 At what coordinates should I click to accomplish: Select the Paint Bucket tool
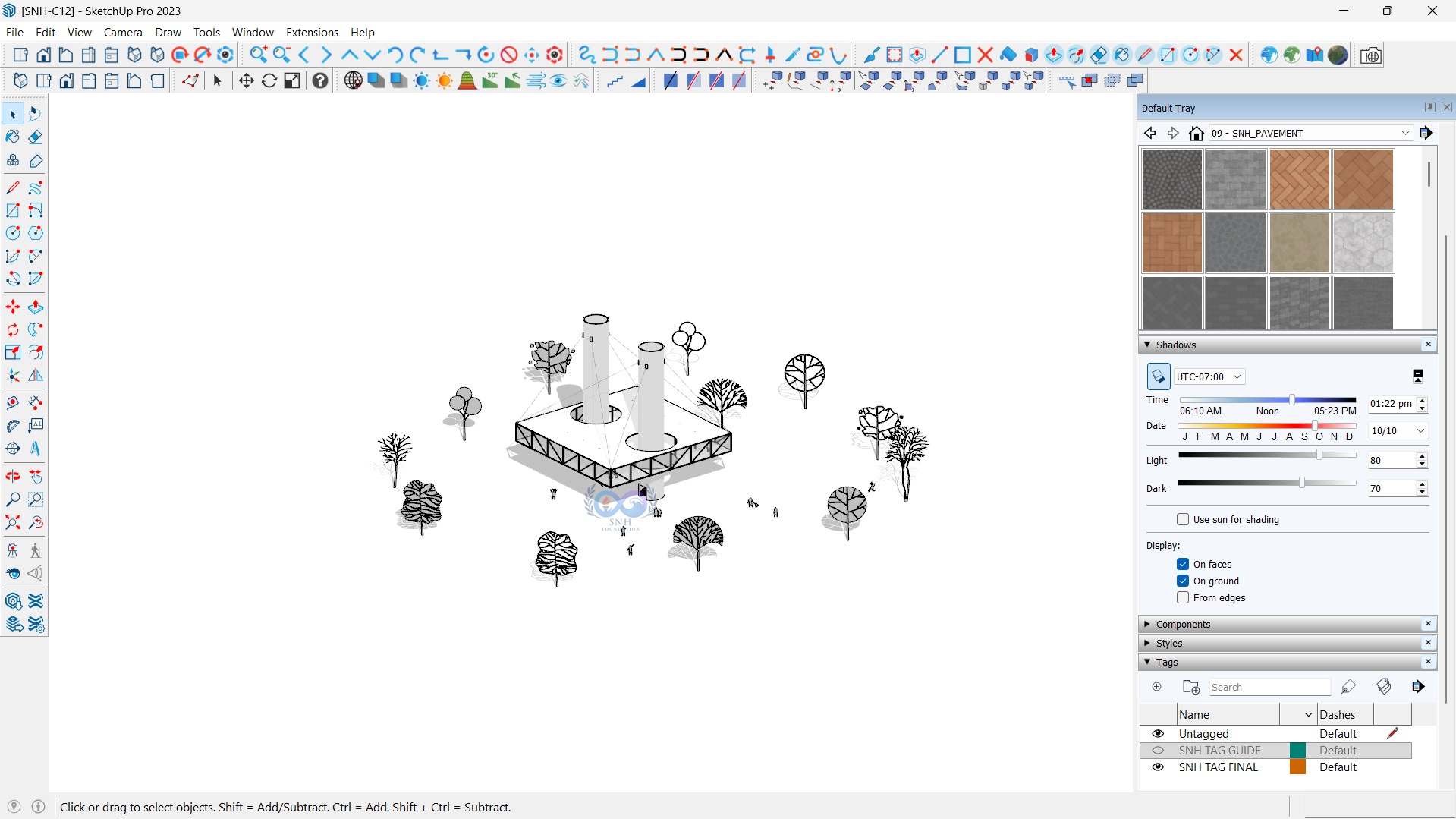pyautogui.click(x=13, y=137)
